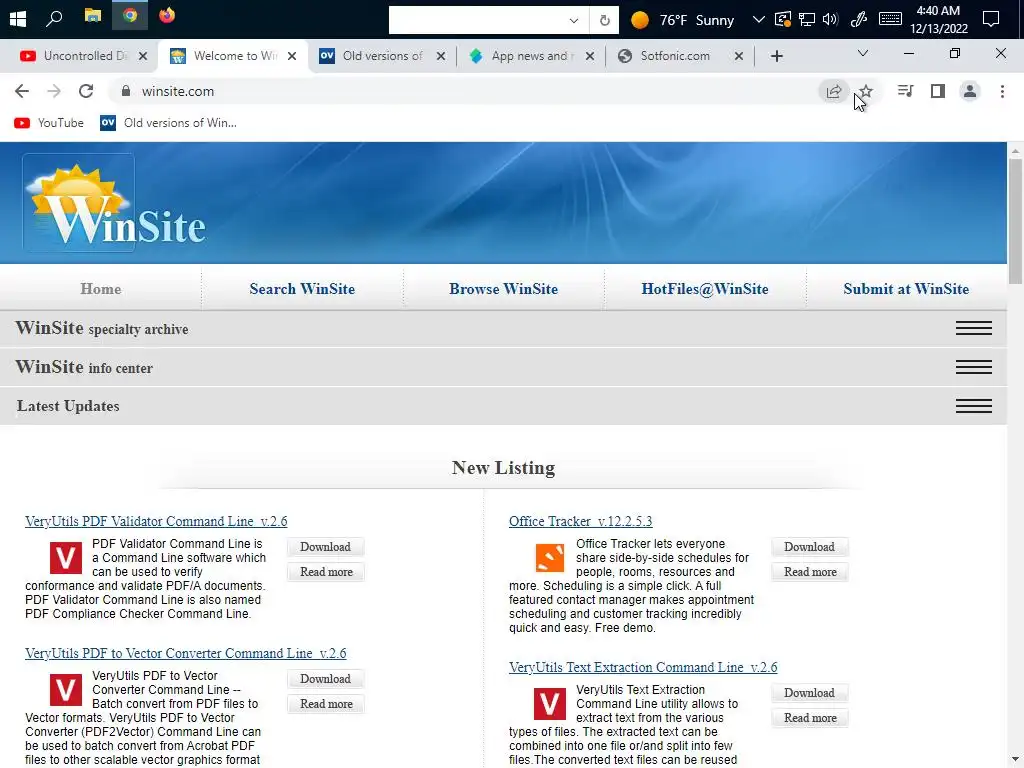Open the media controls icon in Chrome
This screenshot has height=768, width=1024.
(905, 91)
